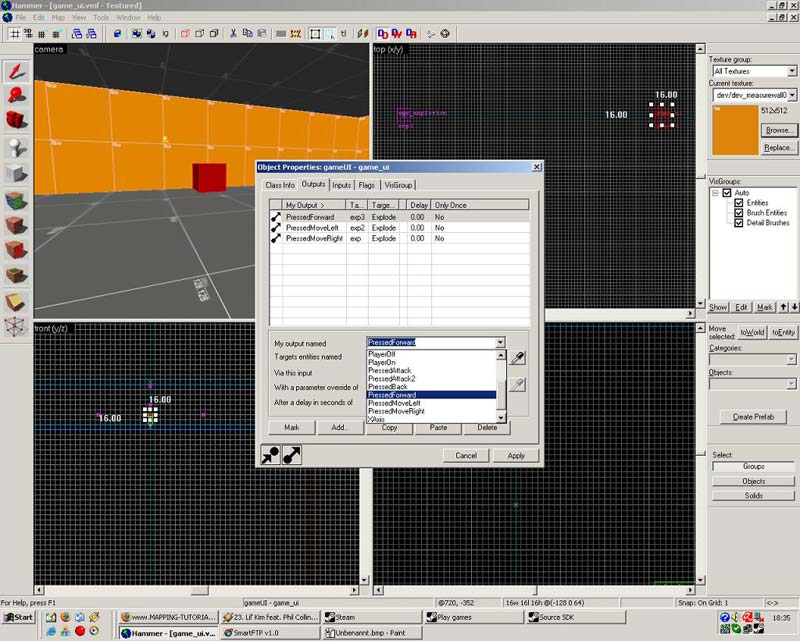Viewport: 800px width, 641px height.
Task: Click the output list scrollbar down arrow
Action: (x=501, y=418)
